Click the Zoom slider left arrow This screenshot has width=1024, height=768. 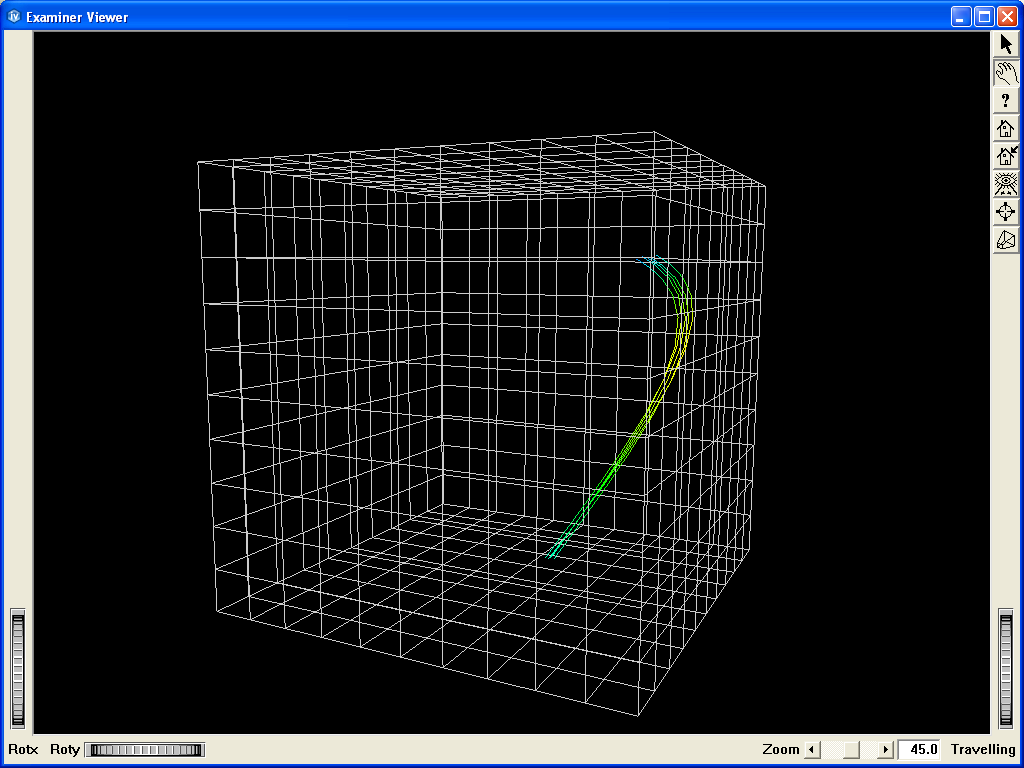[x=812, y=750]
